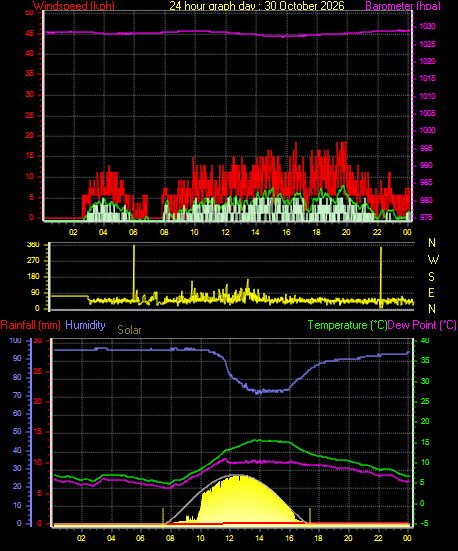Click the 1010 barometer scale value
Screen dimensions: 458x551
click(427, 96)
